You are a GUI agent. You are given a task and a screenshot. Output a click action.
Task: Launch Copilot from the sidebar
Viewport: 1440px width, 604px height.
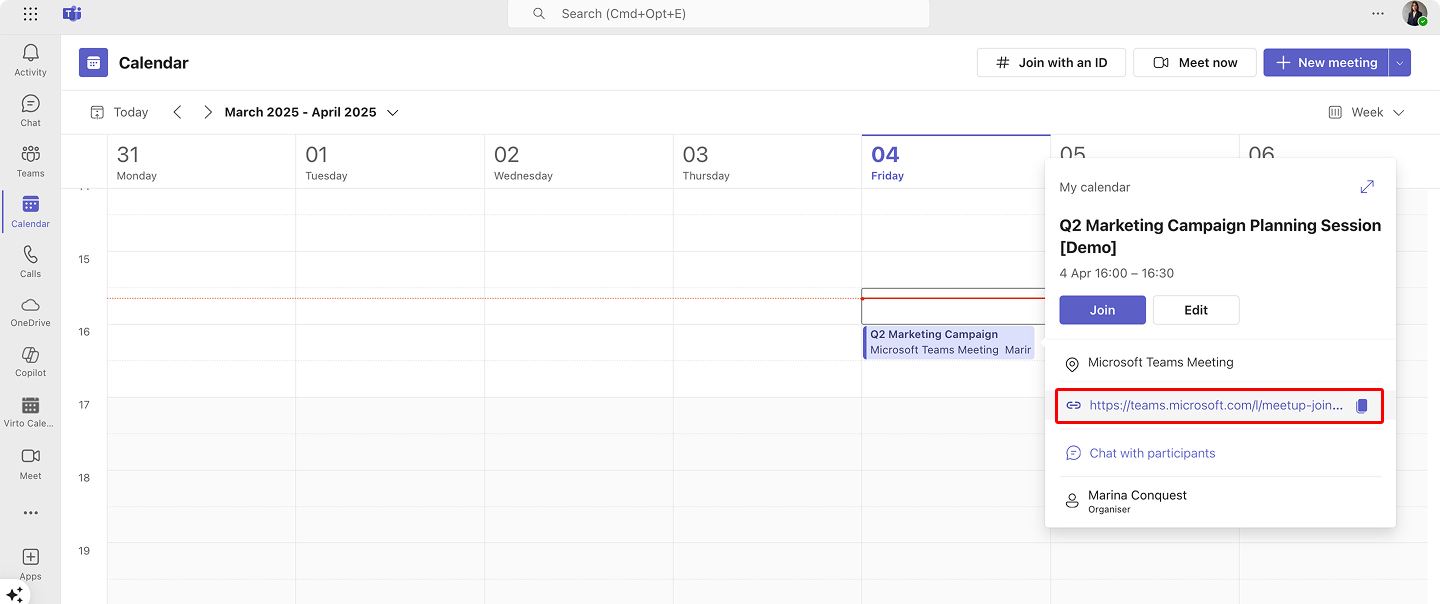pos(30,361)
